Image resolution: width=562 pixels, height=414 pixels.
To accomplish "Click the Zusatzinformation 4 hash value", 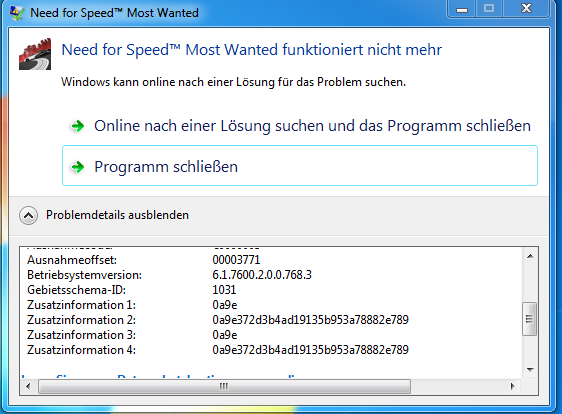I will click(x=310, y=350).
